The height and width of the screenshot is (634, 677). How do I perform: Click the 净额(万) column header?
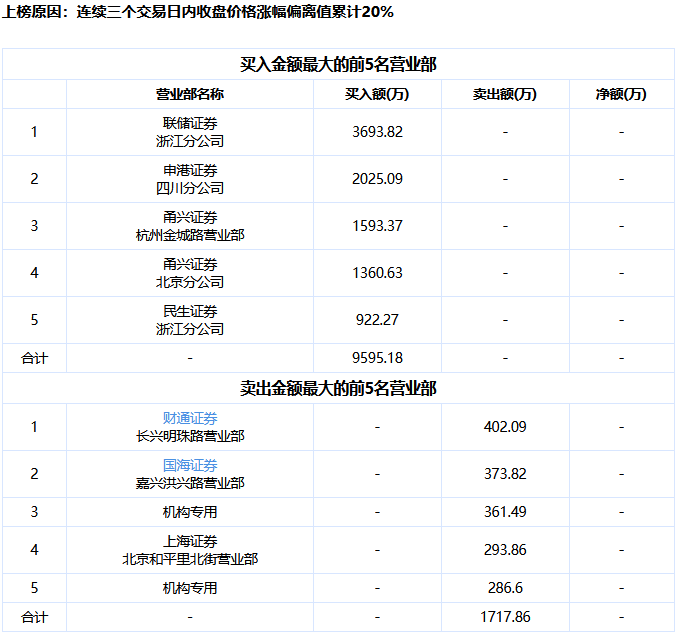[621, 94]
